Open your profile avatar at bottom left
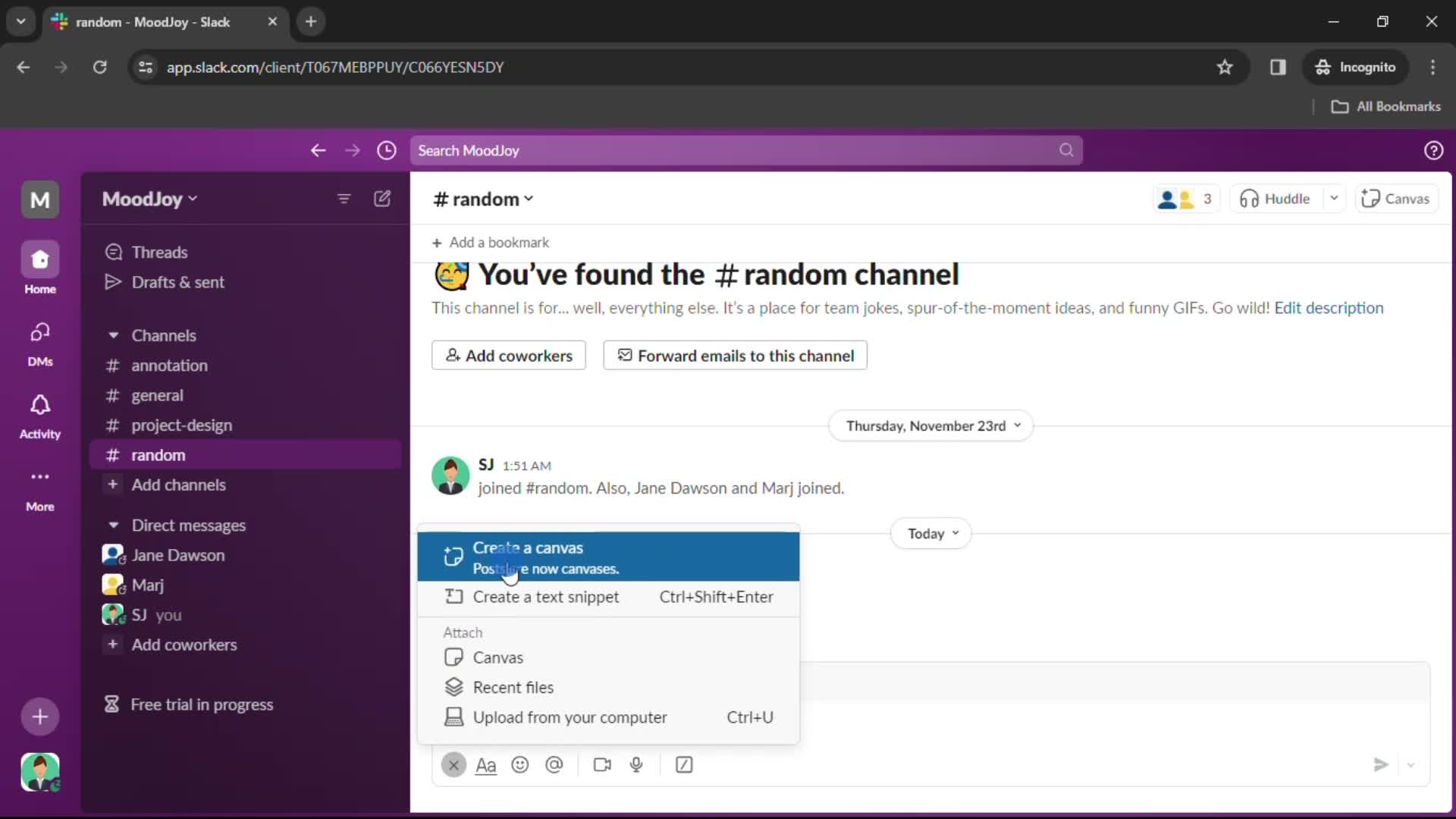This screenshot has width=1456, height=819. pos(39,772)
